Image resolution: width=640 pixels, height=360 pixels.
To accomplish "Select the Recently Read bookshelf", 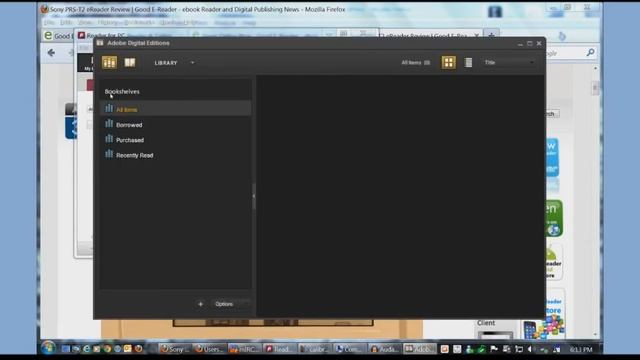I will [x=176, y=155].
